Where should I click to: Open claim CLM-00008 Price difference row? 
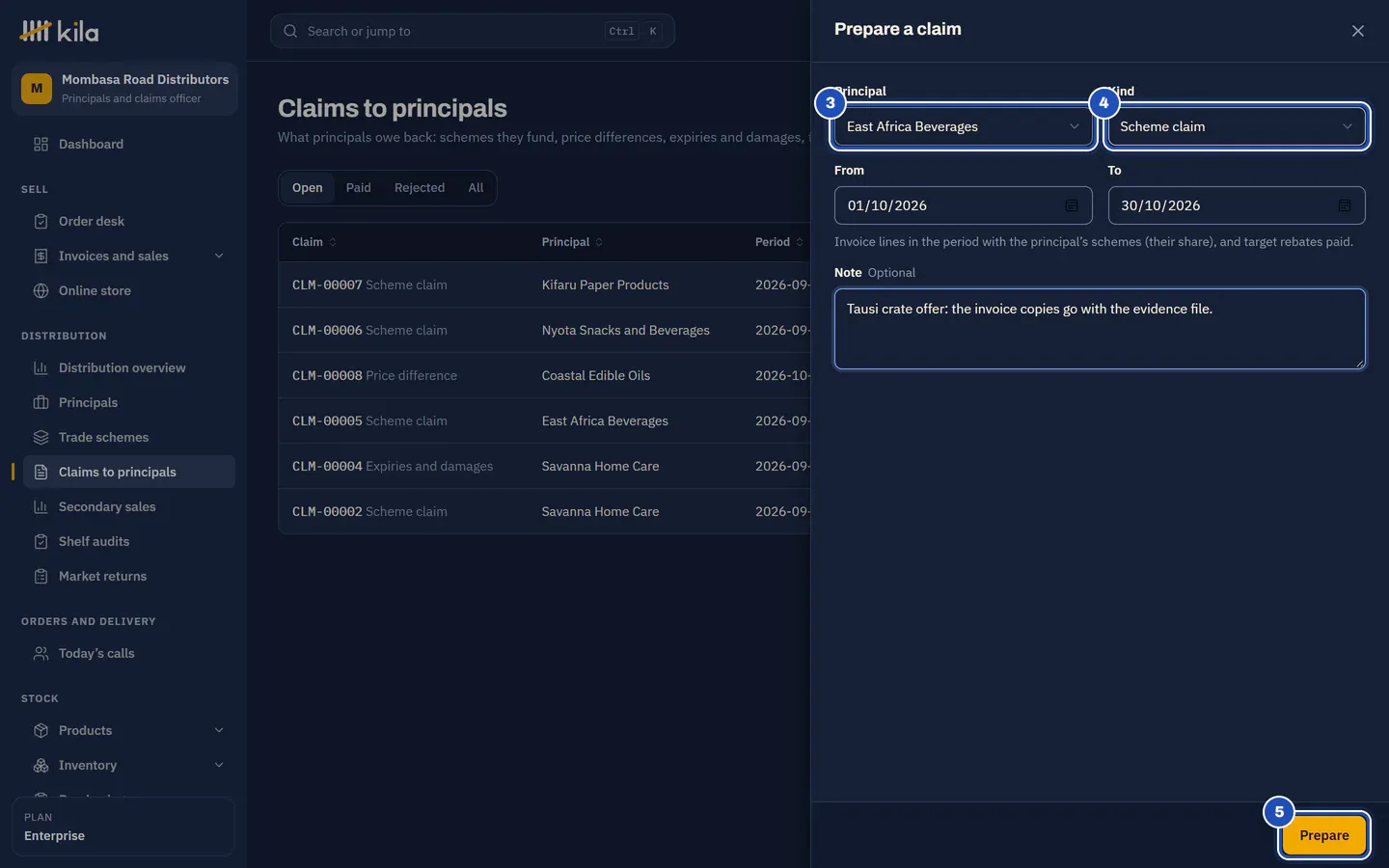(x=544, y=375)
